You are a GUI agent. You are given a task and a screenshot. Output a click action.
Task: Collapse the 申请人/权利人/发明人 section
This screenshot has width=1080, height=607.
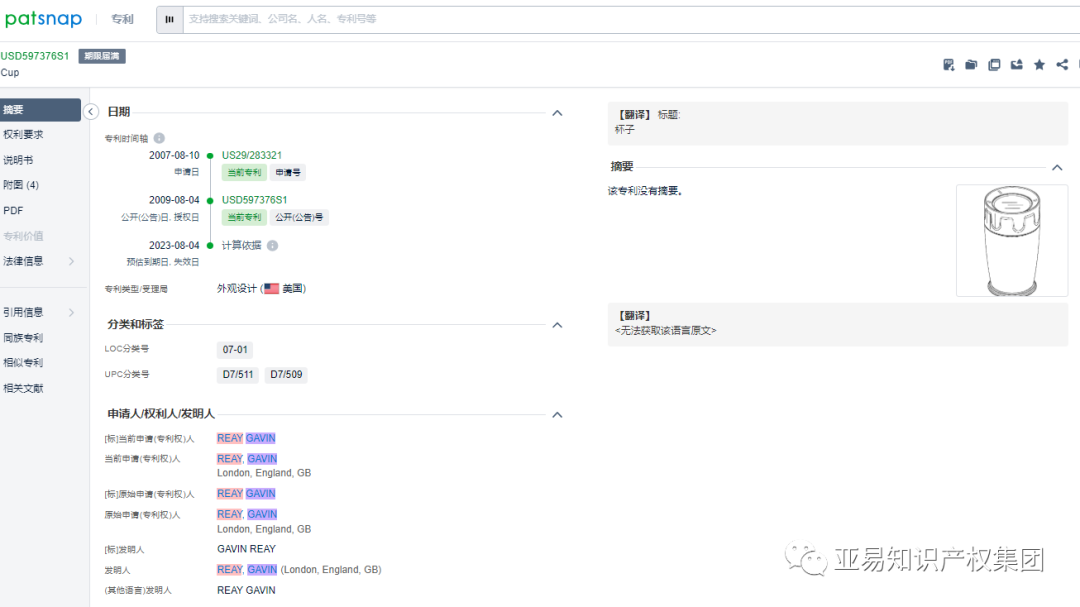(557, 415)
